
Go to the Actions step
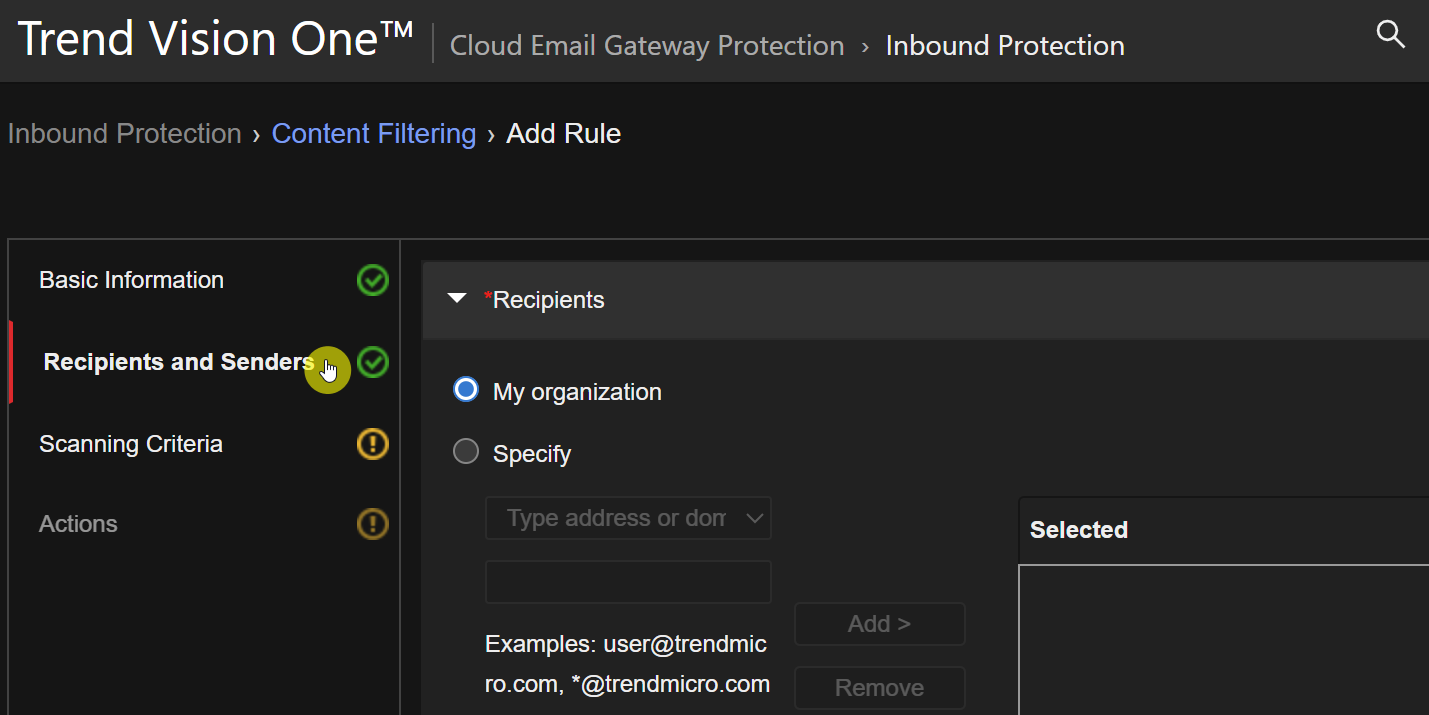tap(78, 524)
